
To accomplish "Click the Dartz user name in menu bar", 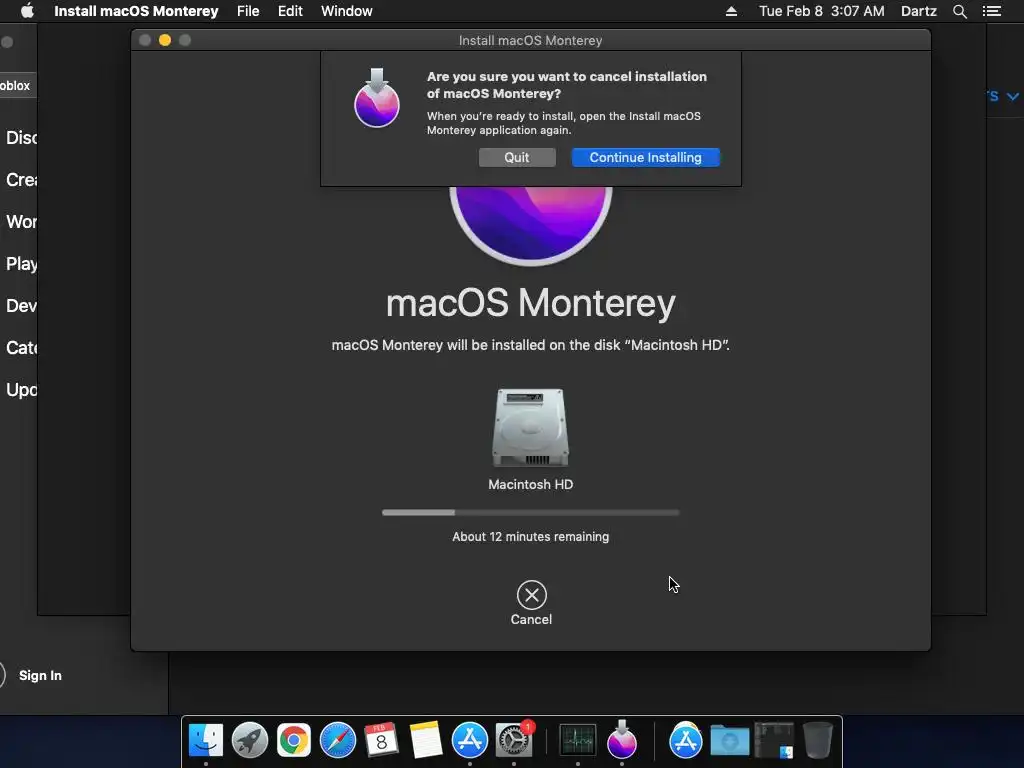I will click(x=919, y=11).
